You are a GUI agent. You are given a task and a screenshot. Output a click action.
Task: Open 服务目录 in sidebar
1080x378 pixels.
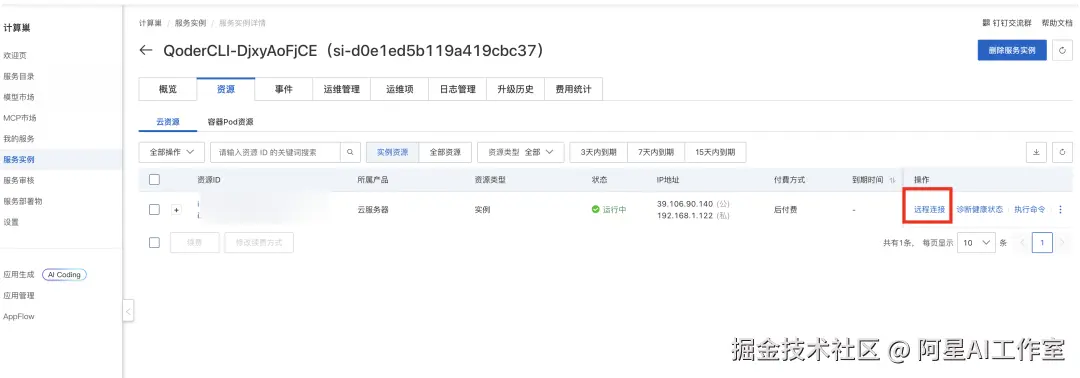click(x=19, y=76)
